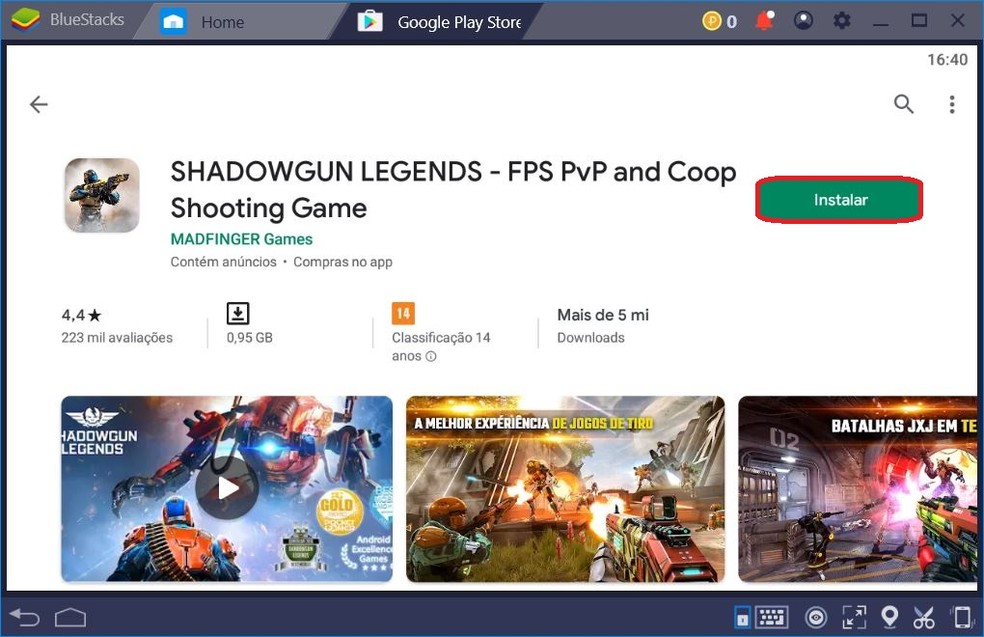Screen dimensions: 984x637
Task: Click the Instalar button
Action: [x=839, y=199]
